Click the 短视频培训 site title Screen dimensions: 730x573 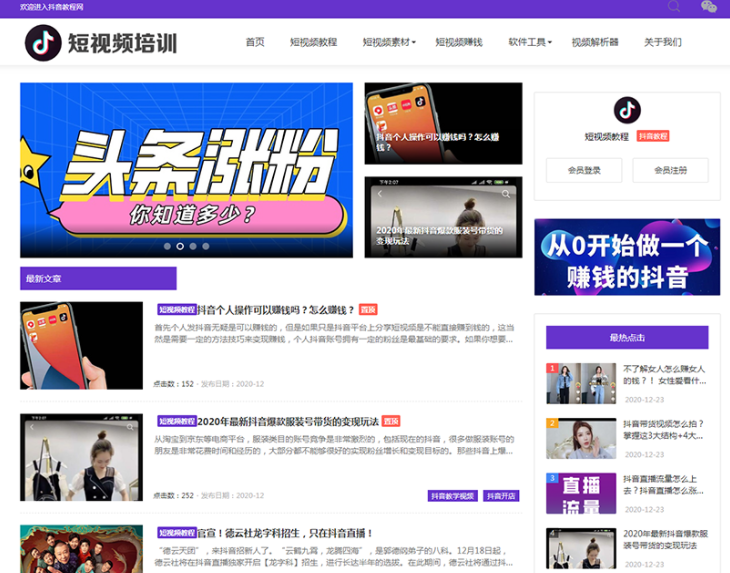pyautogui.click(x=123, y=43)
